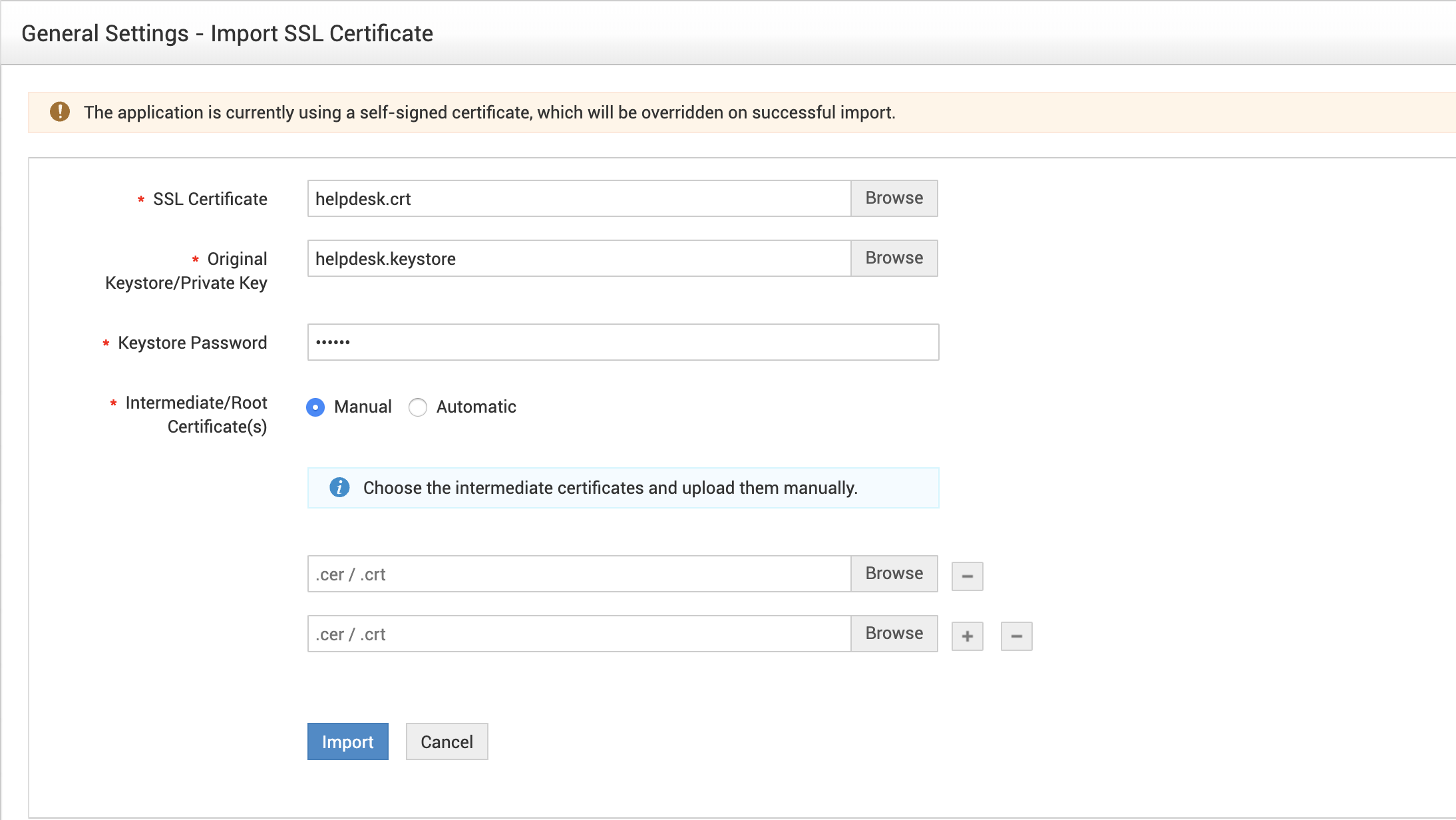Click the Import button
Image resolution: width=1456 pixels, height=820 pixels.
347,741
